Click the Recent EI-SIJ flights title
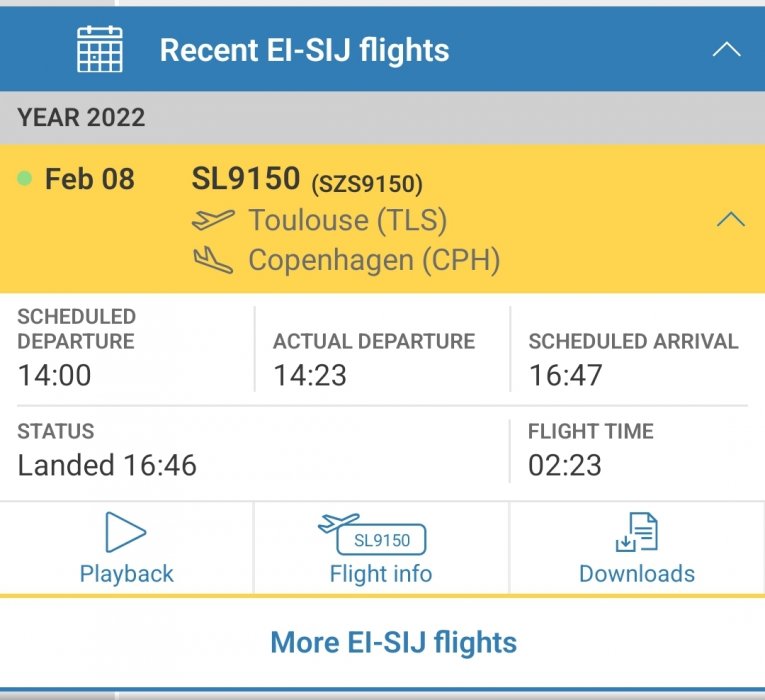 pos(304,50)
